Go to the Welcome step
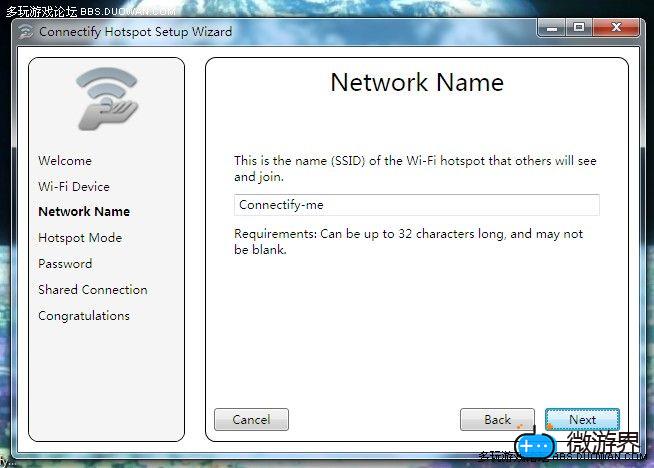Image resolution: width=654 pixels, height=468 pixels. click(x=65, y=161)
